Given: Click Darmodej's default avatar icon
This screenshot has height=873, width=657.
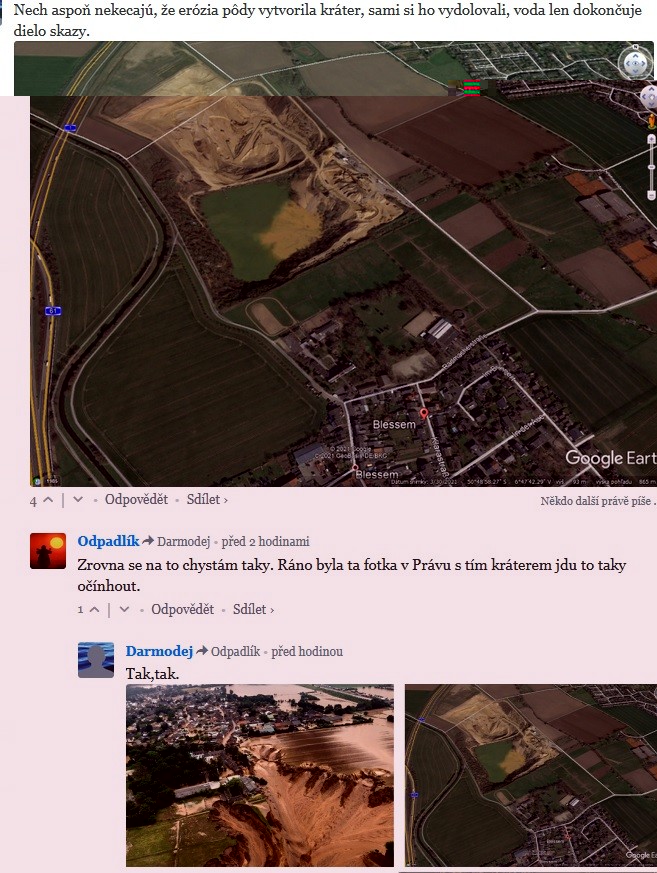Looking at the screenshot, I should point(96,660).
